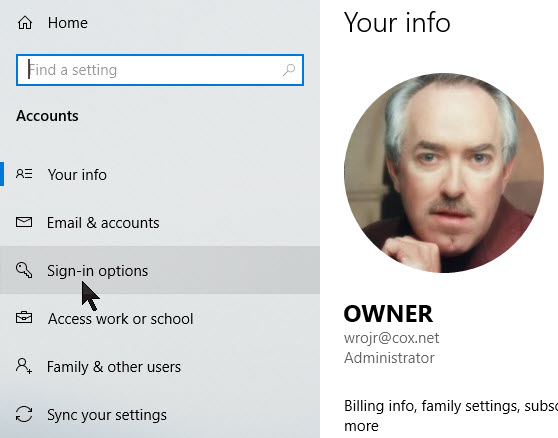This screenshot has width=558, height=438.
Task: Click the Sign-in options key icon
Action: click(x=24, y=270)
